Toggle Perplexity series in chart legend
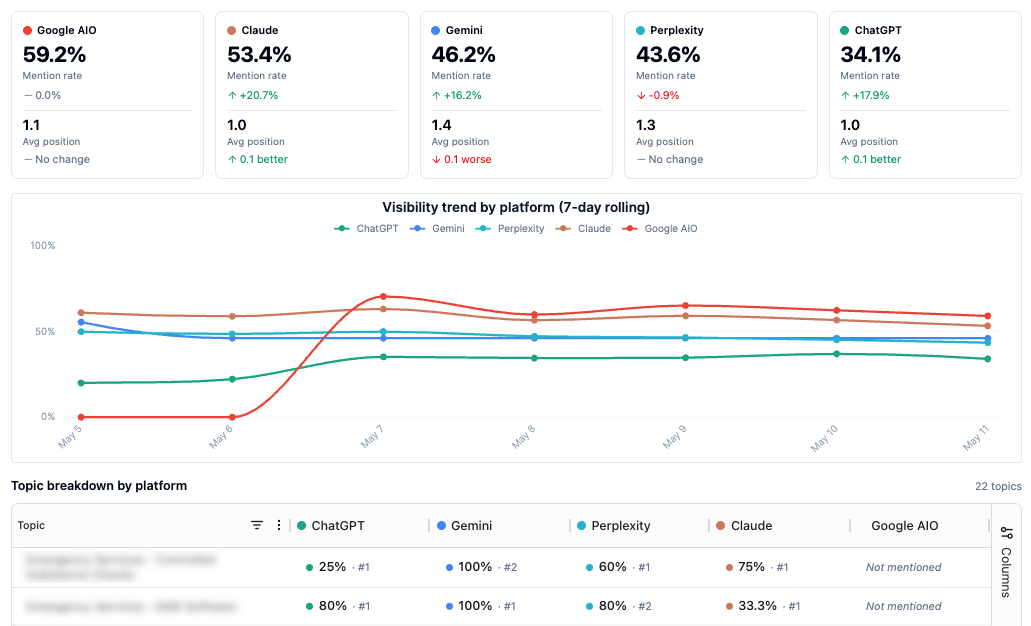1031x626 pixels. pyautogui.click(x=510, y=228)
